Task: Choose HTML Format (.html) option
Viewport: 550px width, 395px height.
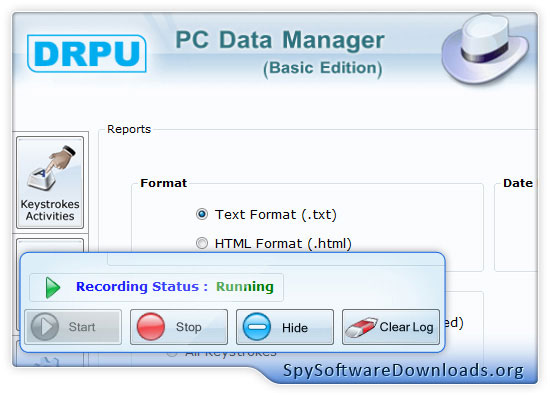Action: pyautogui.click(x=202, y=243)
